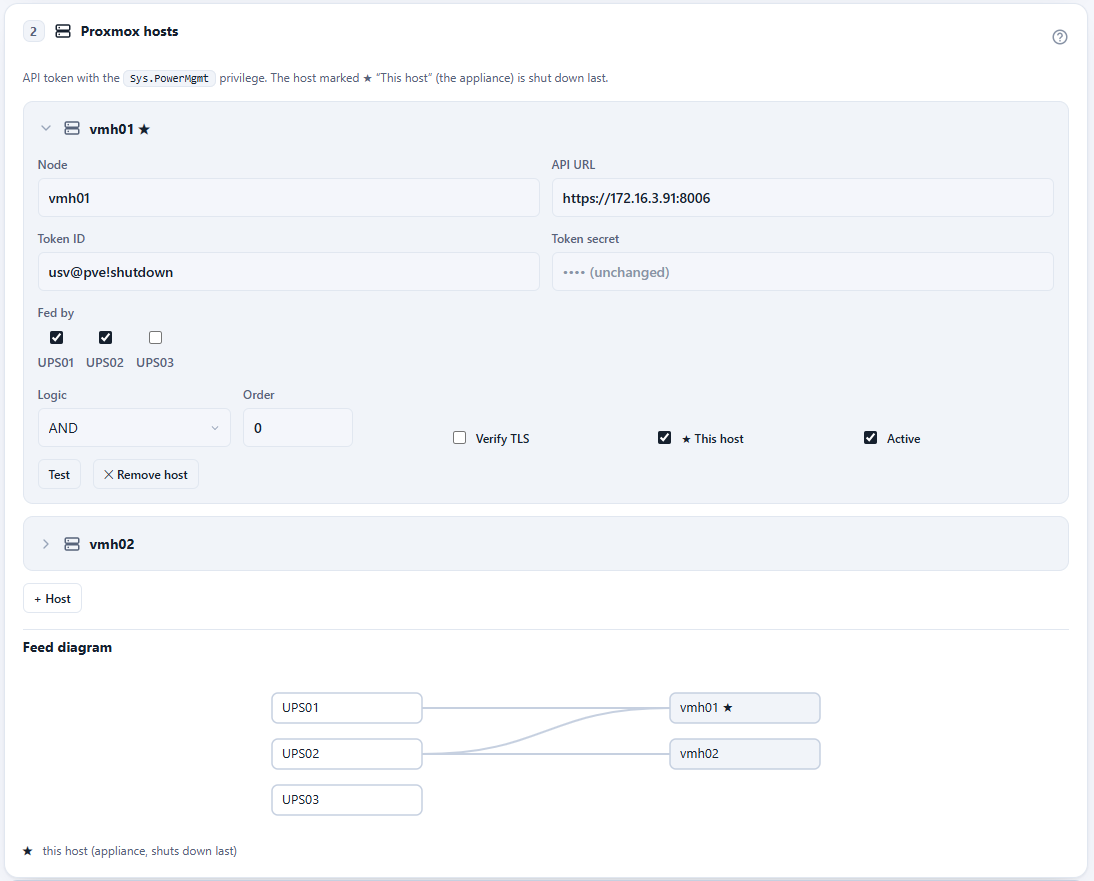The height and width of the screenshot is (881, 1094).
Task: Uncheck the UPS01 fed-by checkbox
Action: coord(57,338)
